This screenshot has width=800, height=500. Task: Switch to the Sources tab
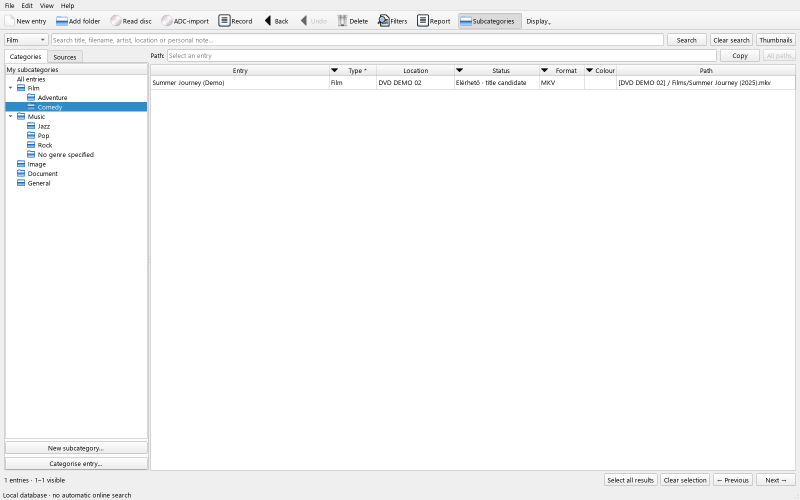click(x=65, y=57)
